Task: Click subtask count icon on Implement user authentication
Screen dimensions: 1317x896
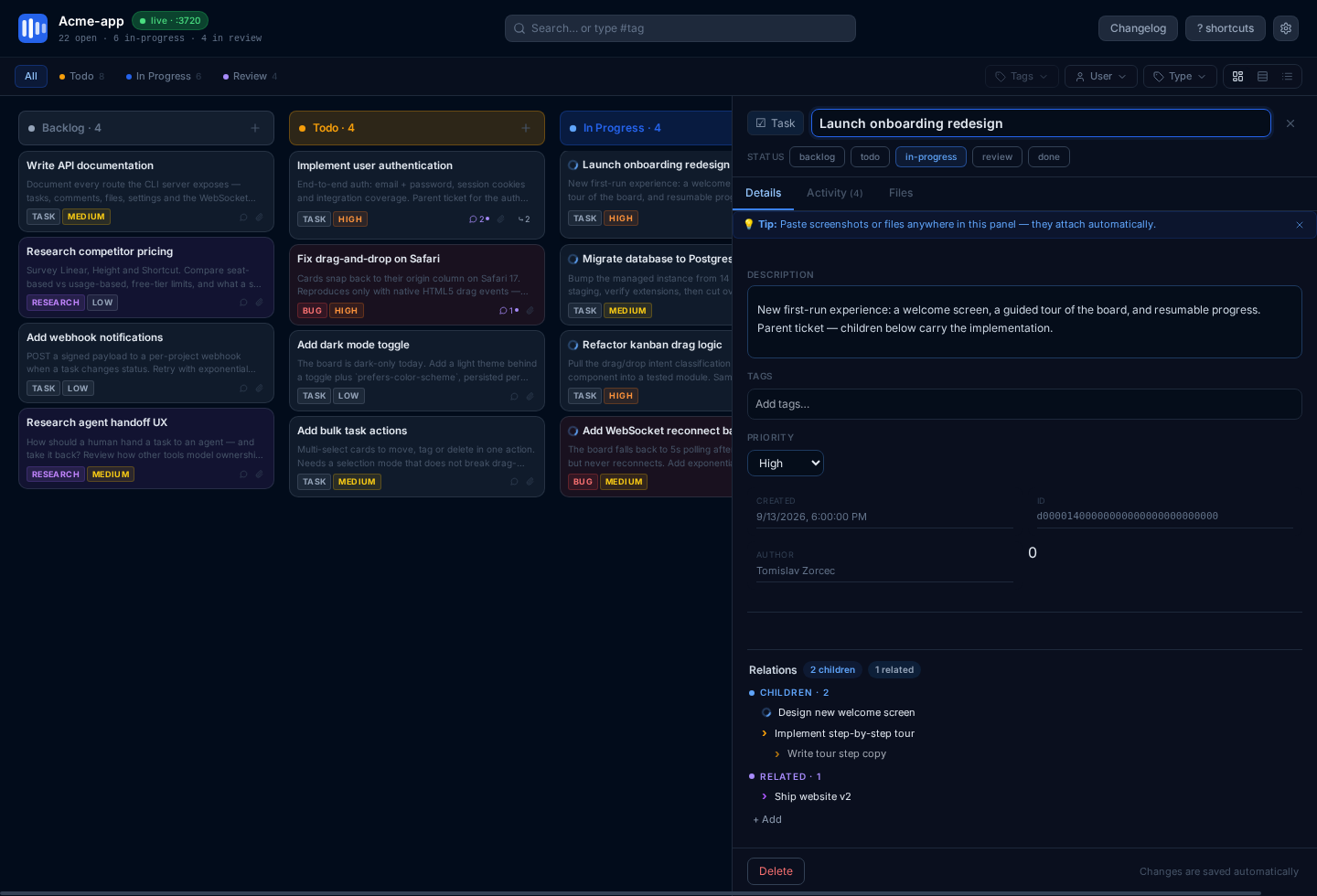Action: click(x=524, y=219)
